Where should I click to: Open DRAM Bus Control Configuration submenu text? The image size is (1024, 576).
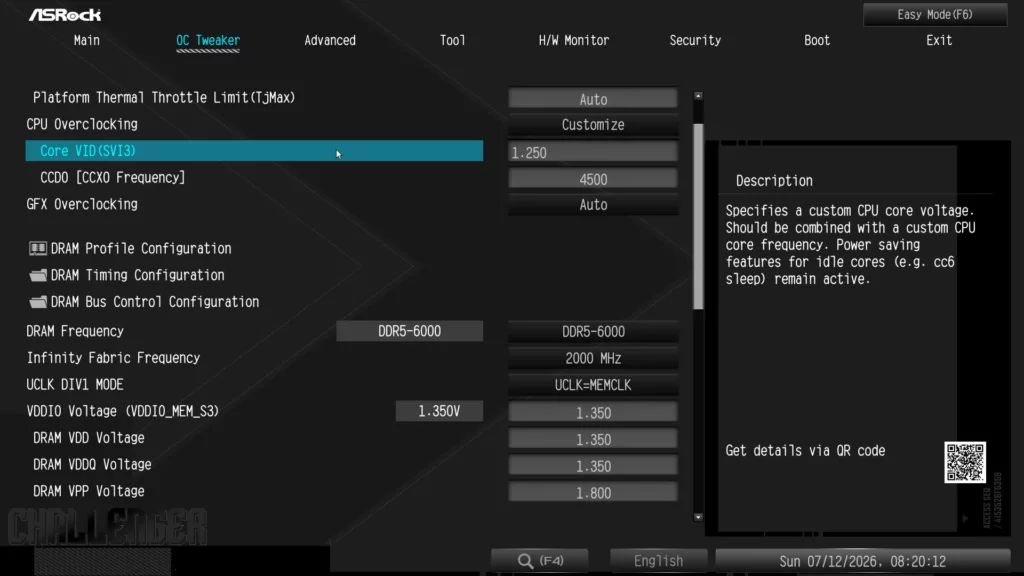pyautogui.click(x=155, y=302)
